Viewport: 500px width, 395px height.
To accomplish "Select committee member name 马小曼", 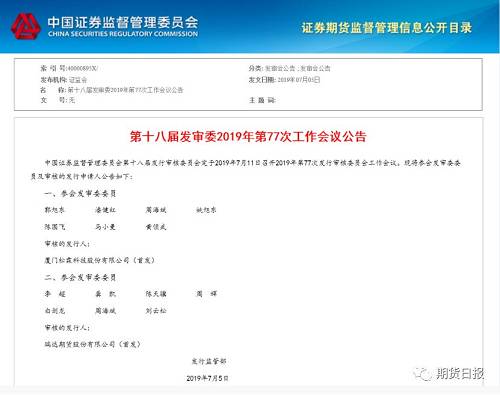I will click(x=105, y=227).
